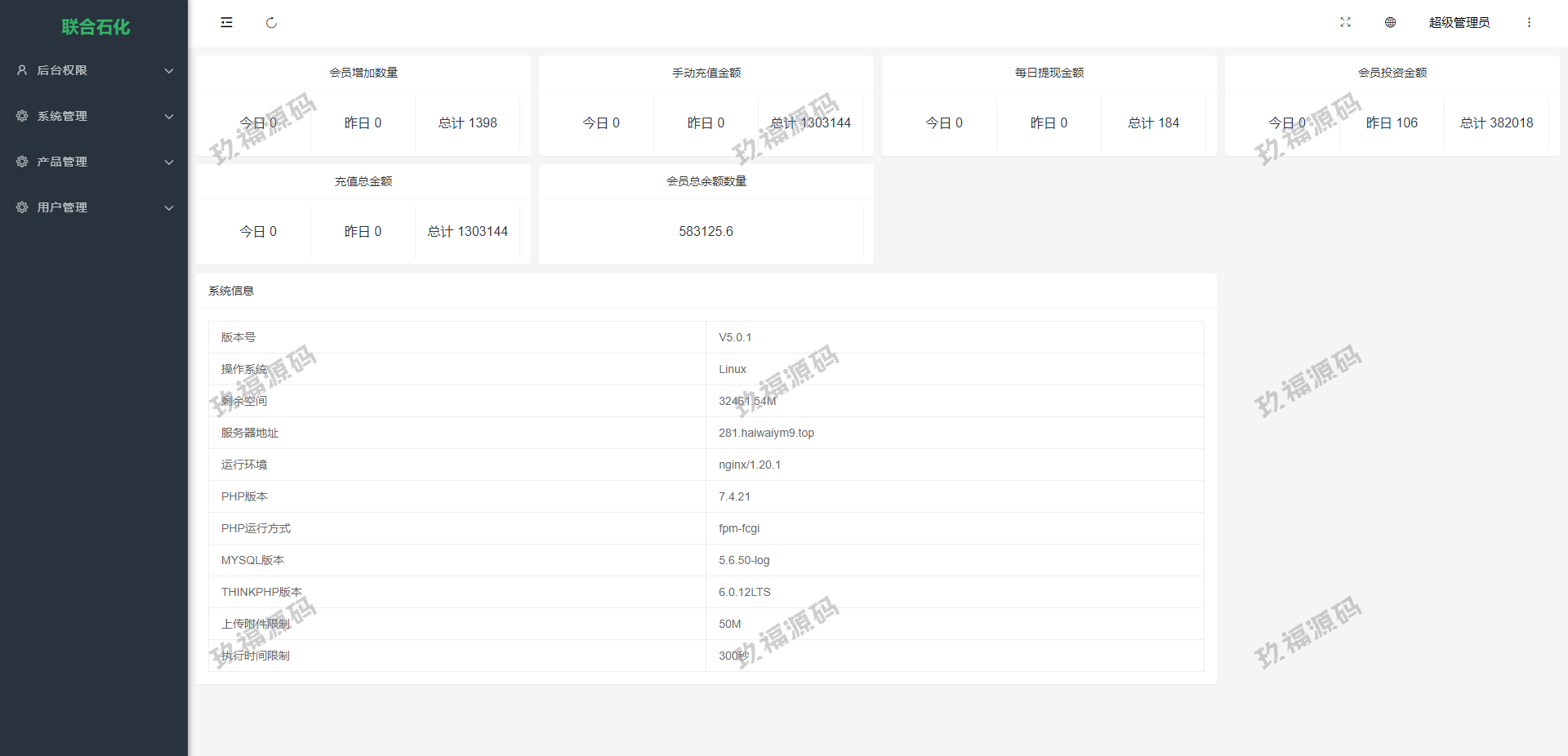The width and height of the screenshot is (1568, 756).
Task: Click the 总计 1398 member count value
Action: [x=467, y=123]
